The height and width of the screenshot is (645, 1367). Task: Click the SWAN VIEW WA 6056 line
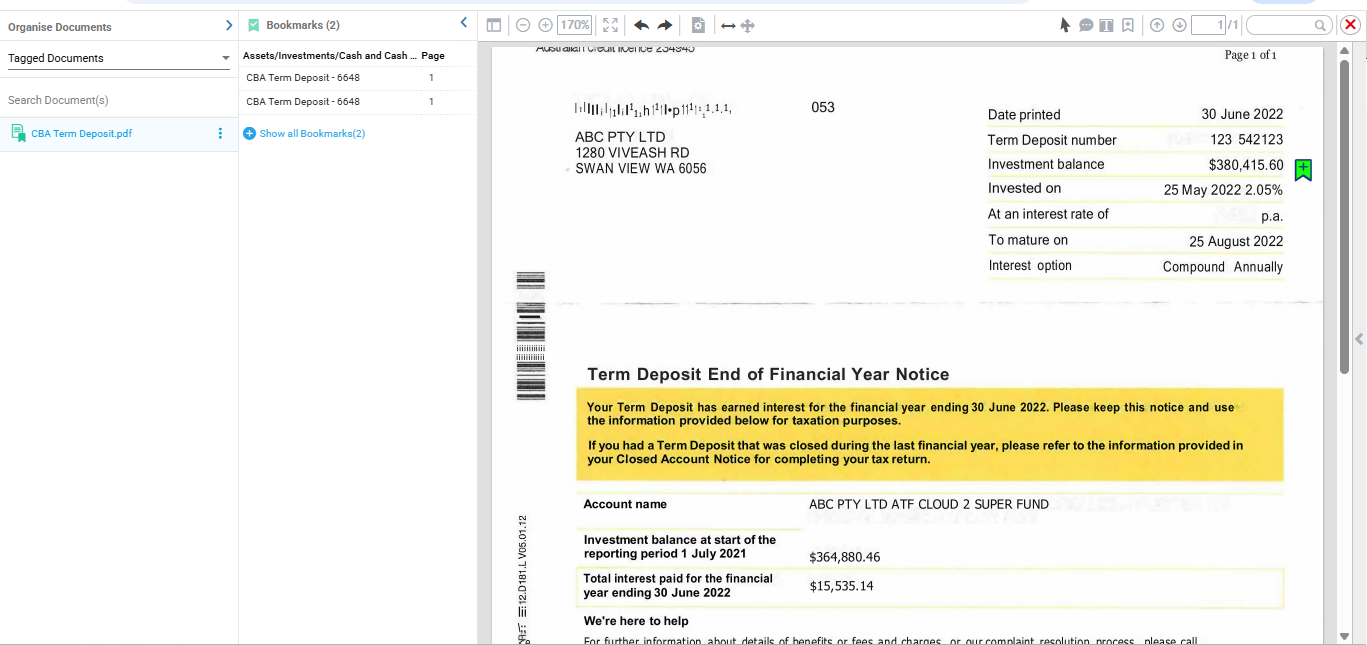point(641,169)
